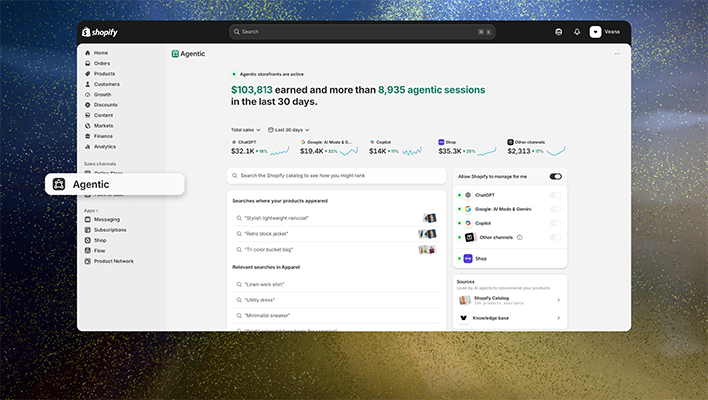Image resolution: width=708 pixels, height=400 pixels.
Task: Open the ChatGPT $32.1K sales card
Action: [260, 148]
